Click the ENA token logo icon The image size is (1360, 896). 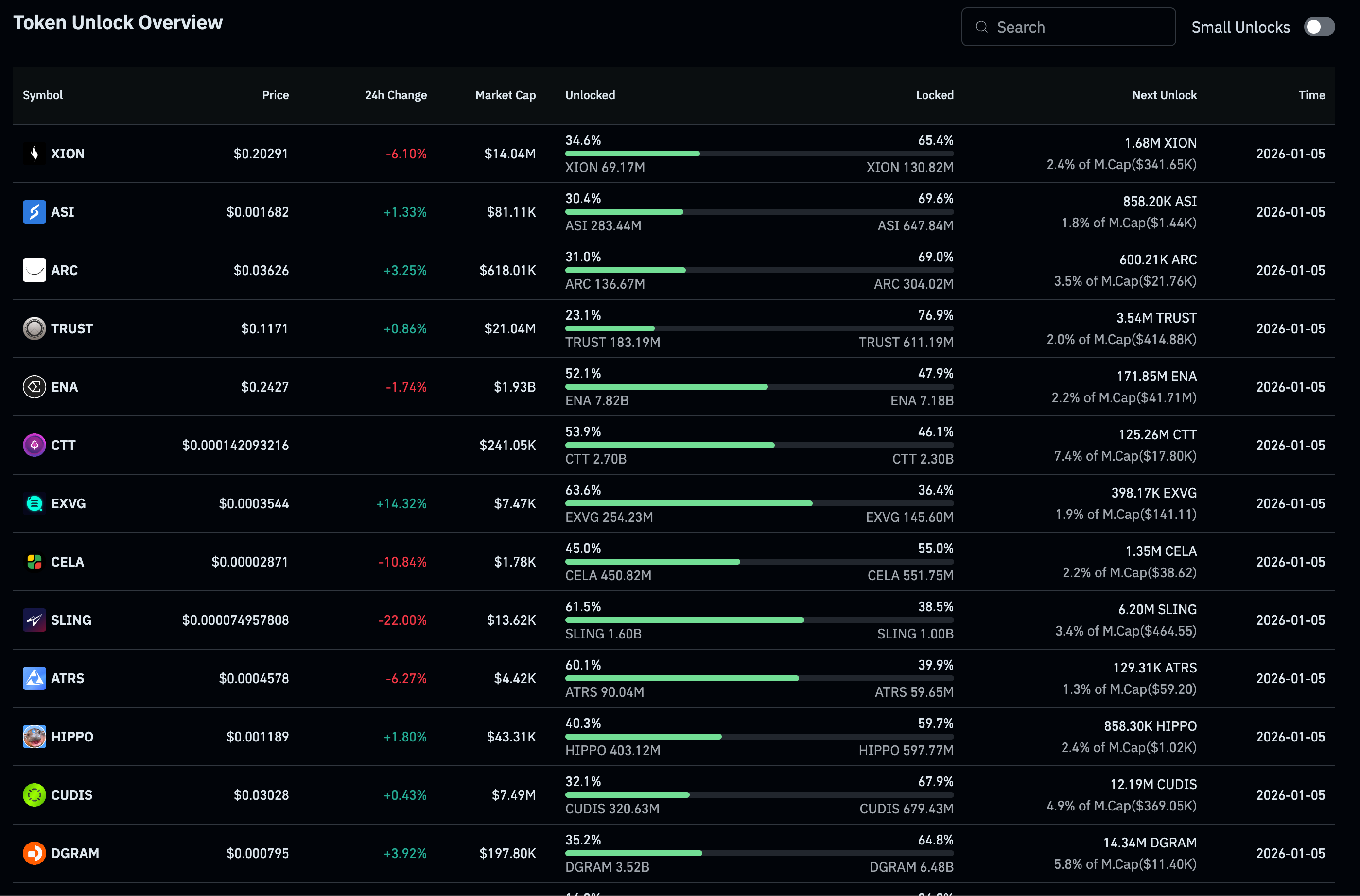pos(35,387)
